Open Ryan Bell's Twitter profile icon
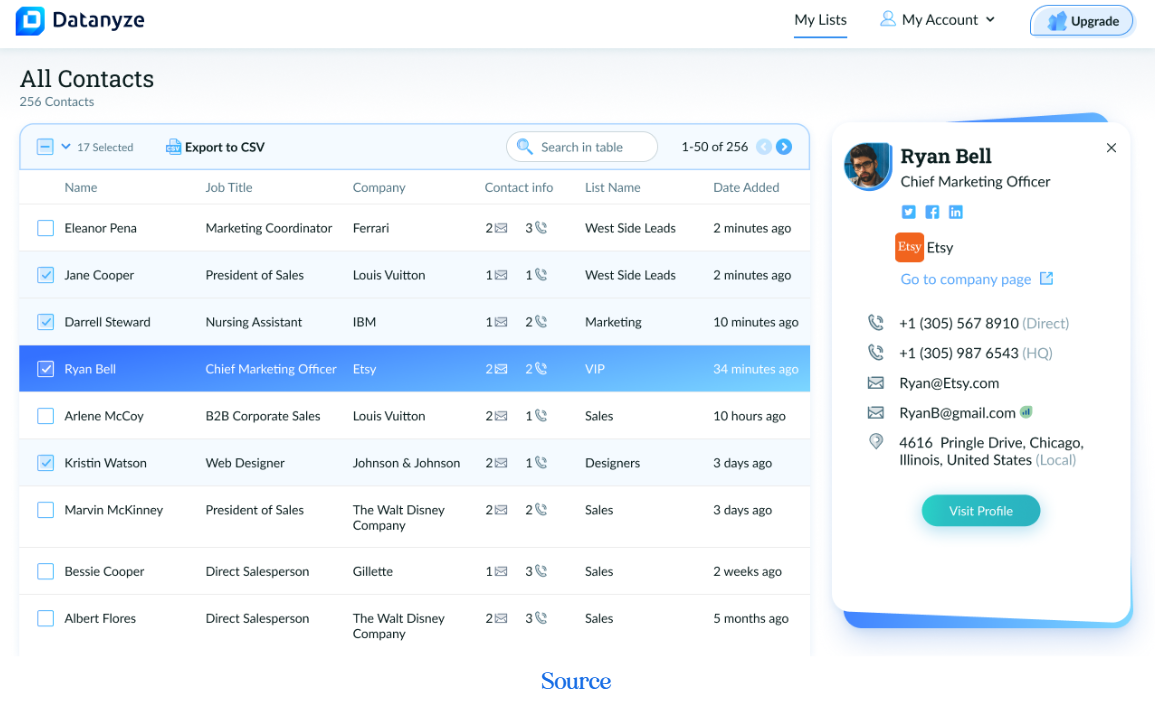 tap(908, 212)
